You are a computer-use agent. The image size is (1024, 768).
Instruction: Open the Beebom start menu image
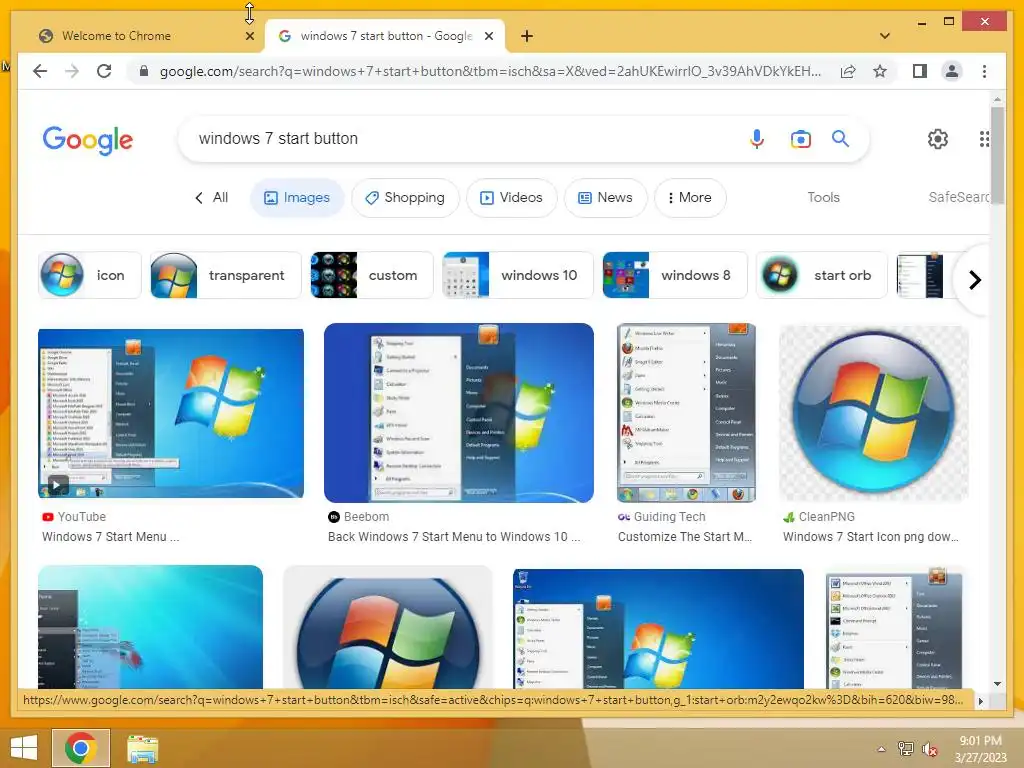tap(458, 413)
